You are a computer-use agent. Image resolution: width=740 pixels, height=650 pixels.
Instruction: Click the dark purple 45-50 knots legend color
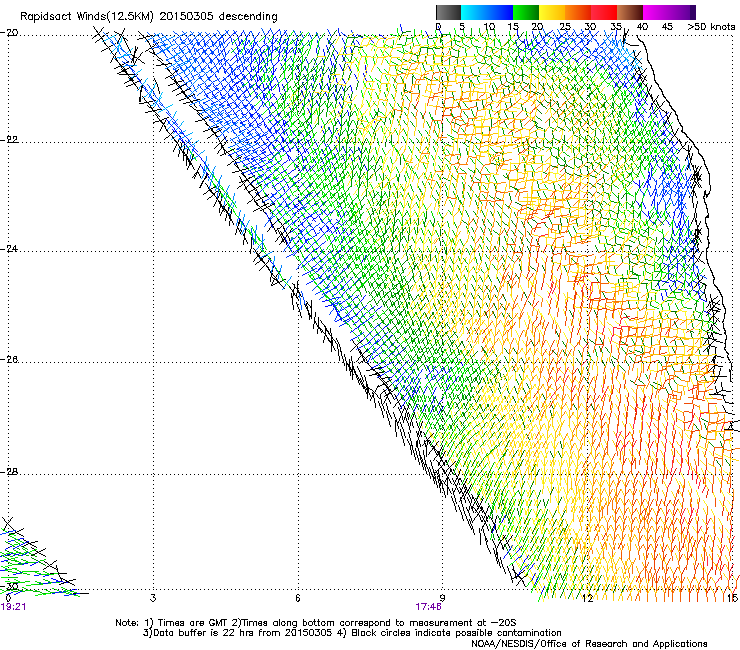(x=682, y=12)
